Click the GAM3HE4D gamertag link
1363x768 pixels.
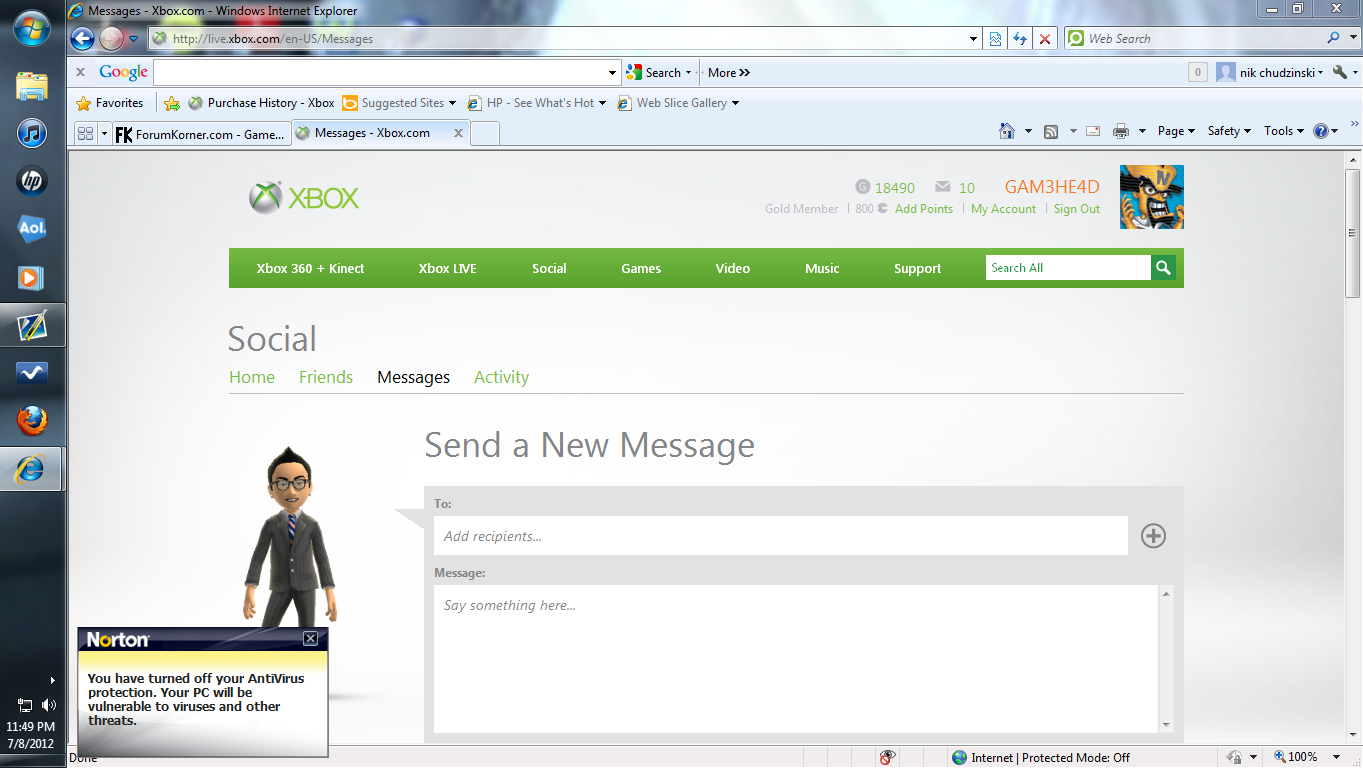tap(1052, 187)
